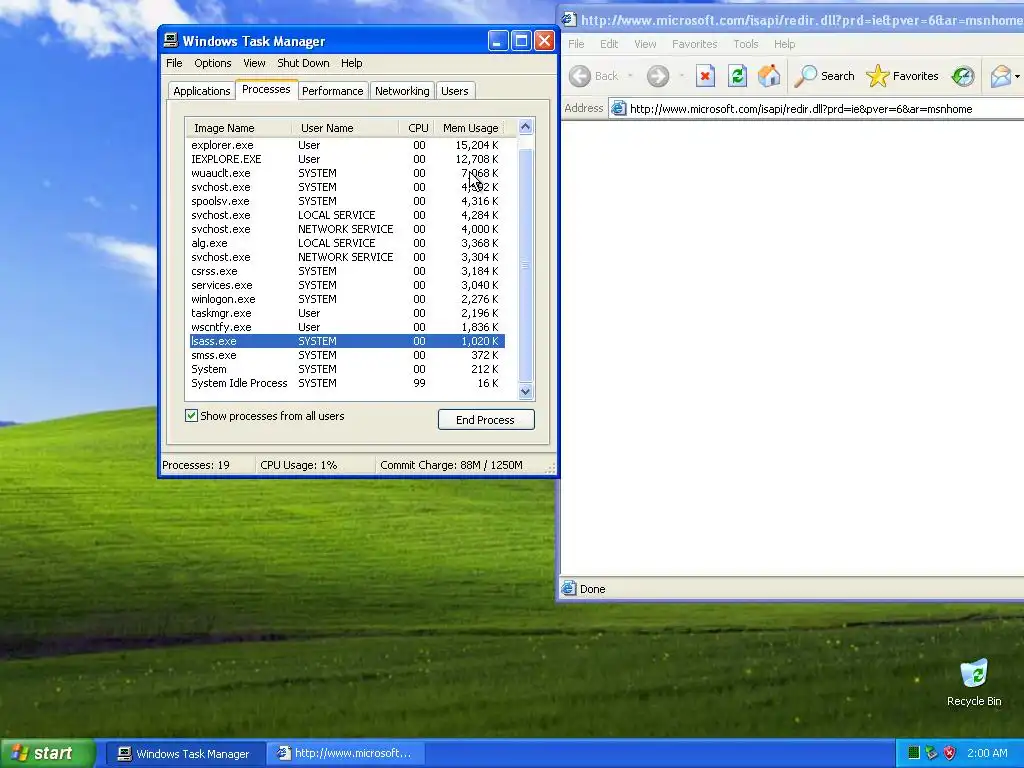Select the wuauclt.exe process row
Viewport: 1024px width, 768px height.
(347, 173)
